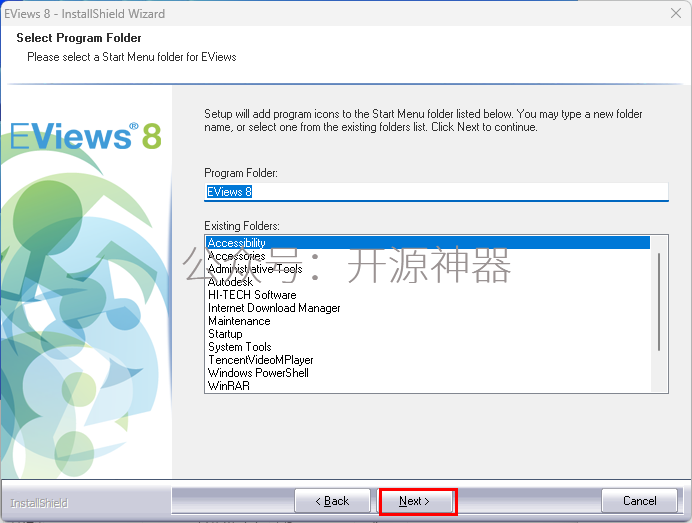
Task: Select the System Tools folder
Action: 239,347
